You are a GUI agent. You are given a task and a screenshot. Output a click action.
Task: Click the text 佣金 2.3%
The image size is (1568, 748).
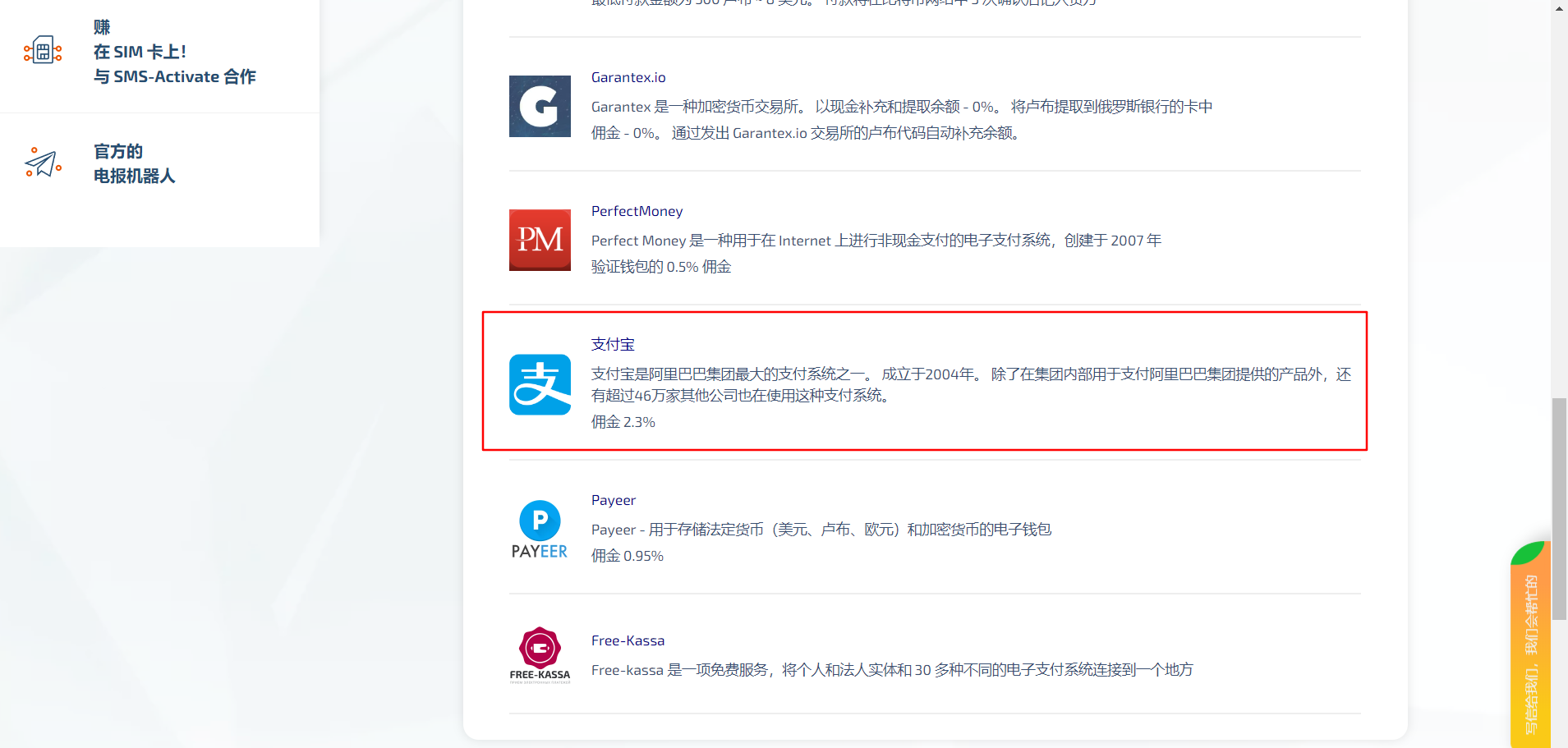(x=623, y=422)
